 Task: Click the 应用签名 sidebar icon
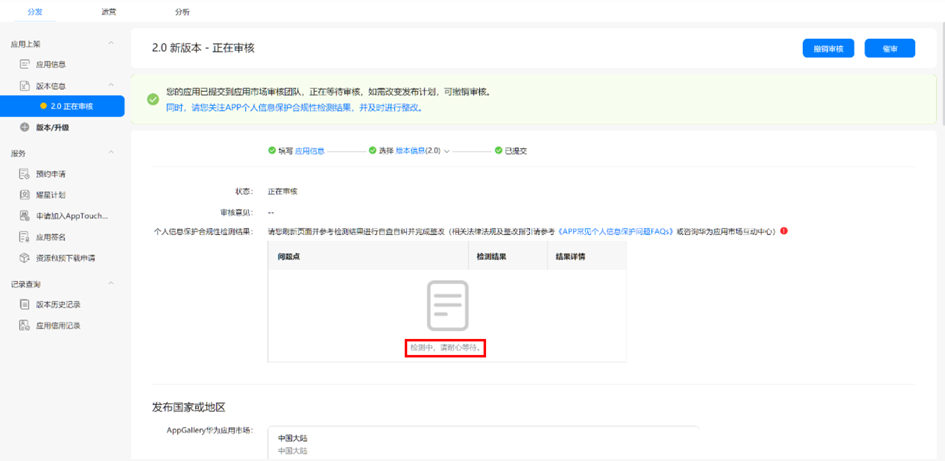tap(26, 237)
